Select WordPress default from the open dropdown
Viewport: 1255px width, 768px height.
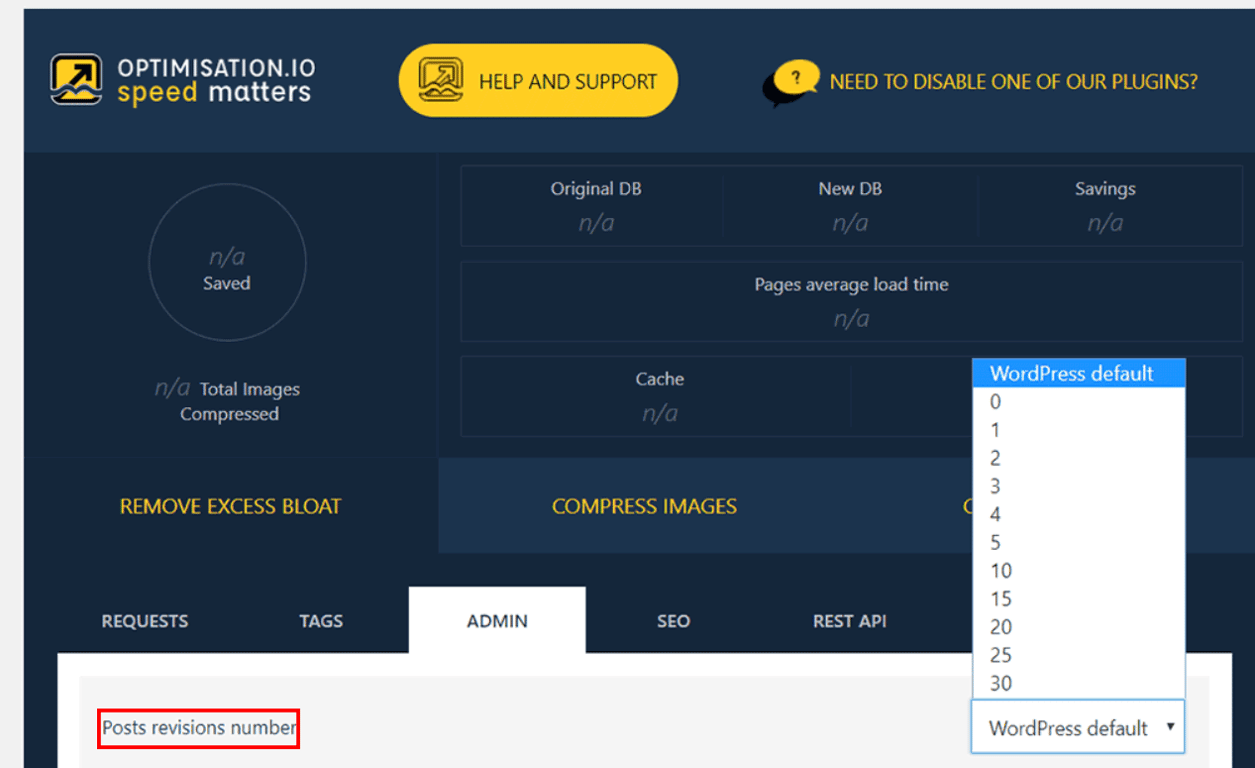[1071, 372]
